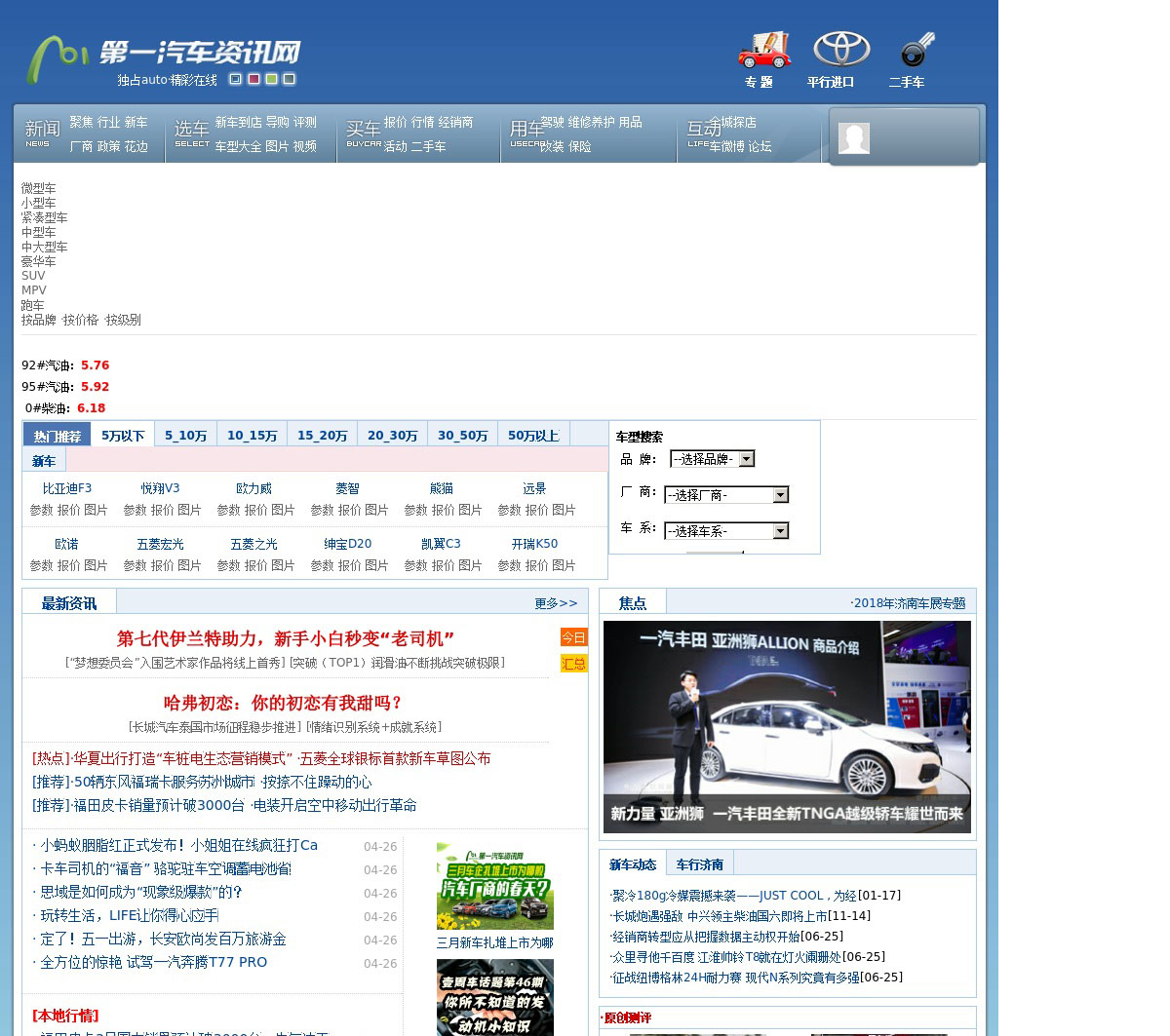Select the green square below the logo
The width and height of the screenshot is (1170, 1036).
[x=272, y=79]
